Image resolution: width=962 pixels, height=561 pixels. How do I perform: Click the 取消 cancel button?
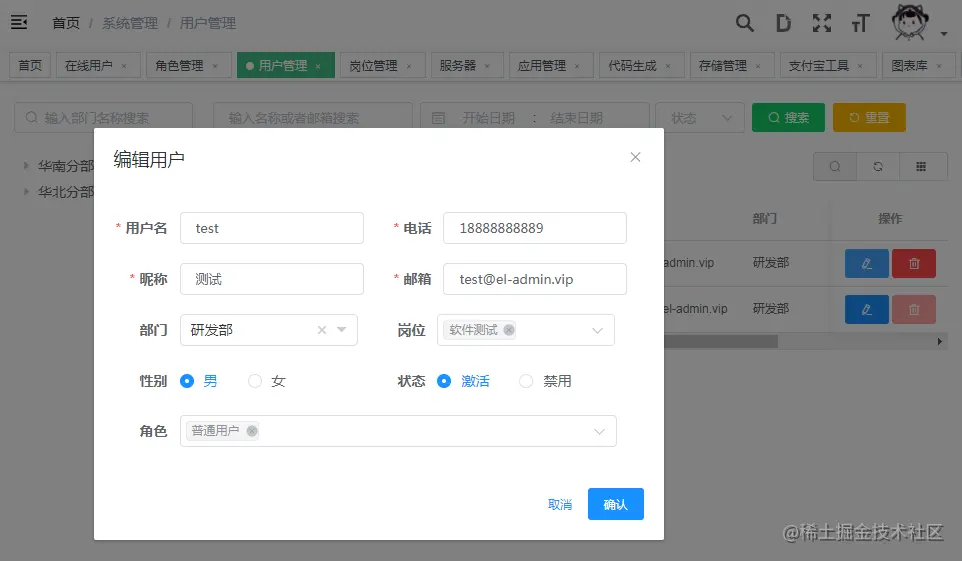pos(560,505)
